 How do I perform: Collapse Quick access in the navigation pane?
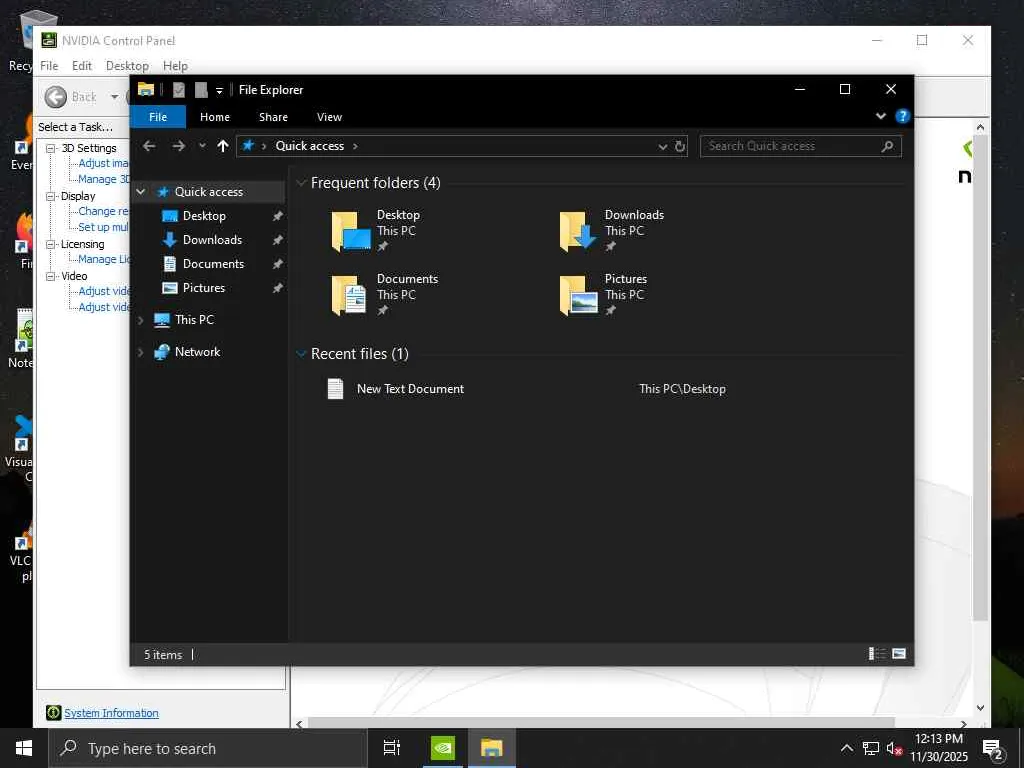pyautogui.click(x=140, y=191)
